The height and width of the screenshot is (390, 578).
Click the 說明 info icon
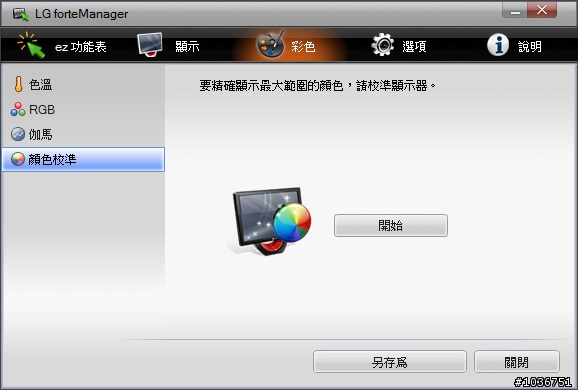click(x=498, y=45)
